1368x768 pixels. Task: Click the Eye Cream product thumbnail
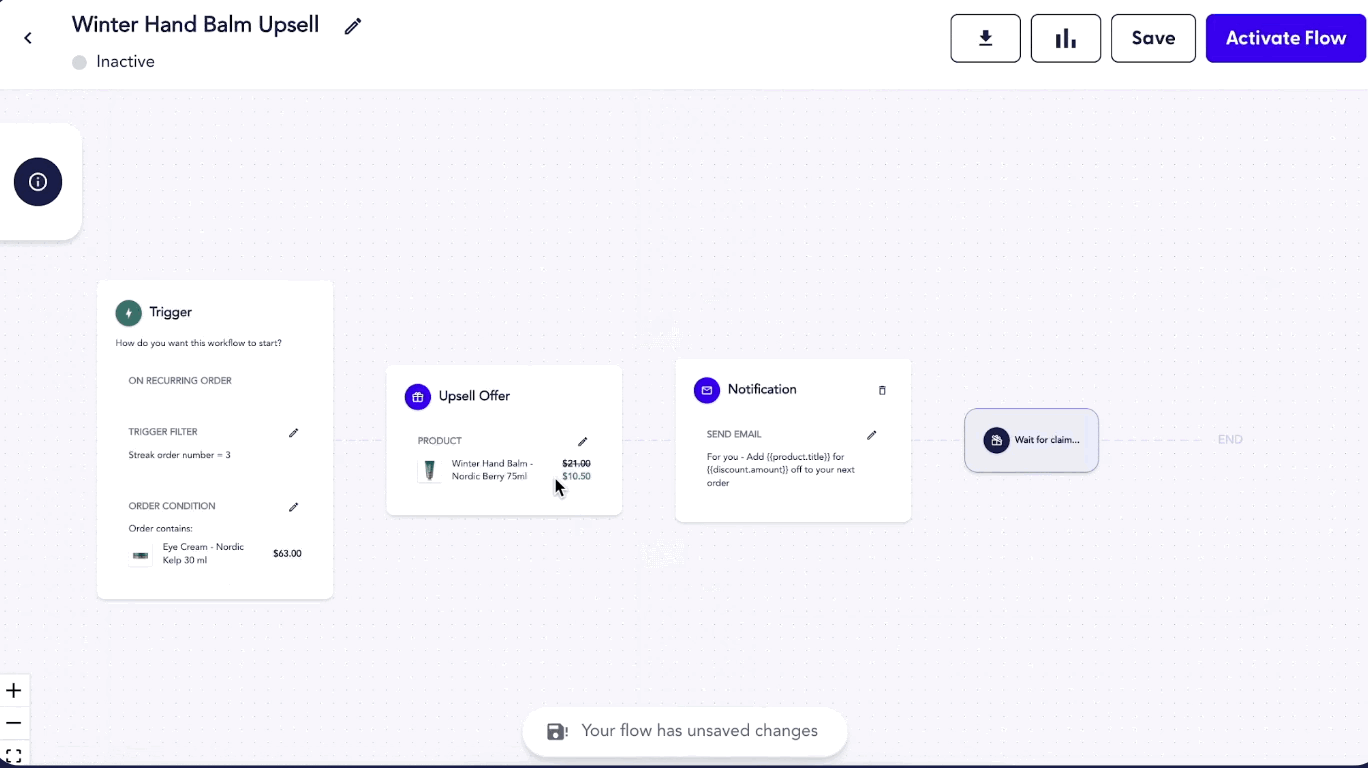[x=141, y=555]
